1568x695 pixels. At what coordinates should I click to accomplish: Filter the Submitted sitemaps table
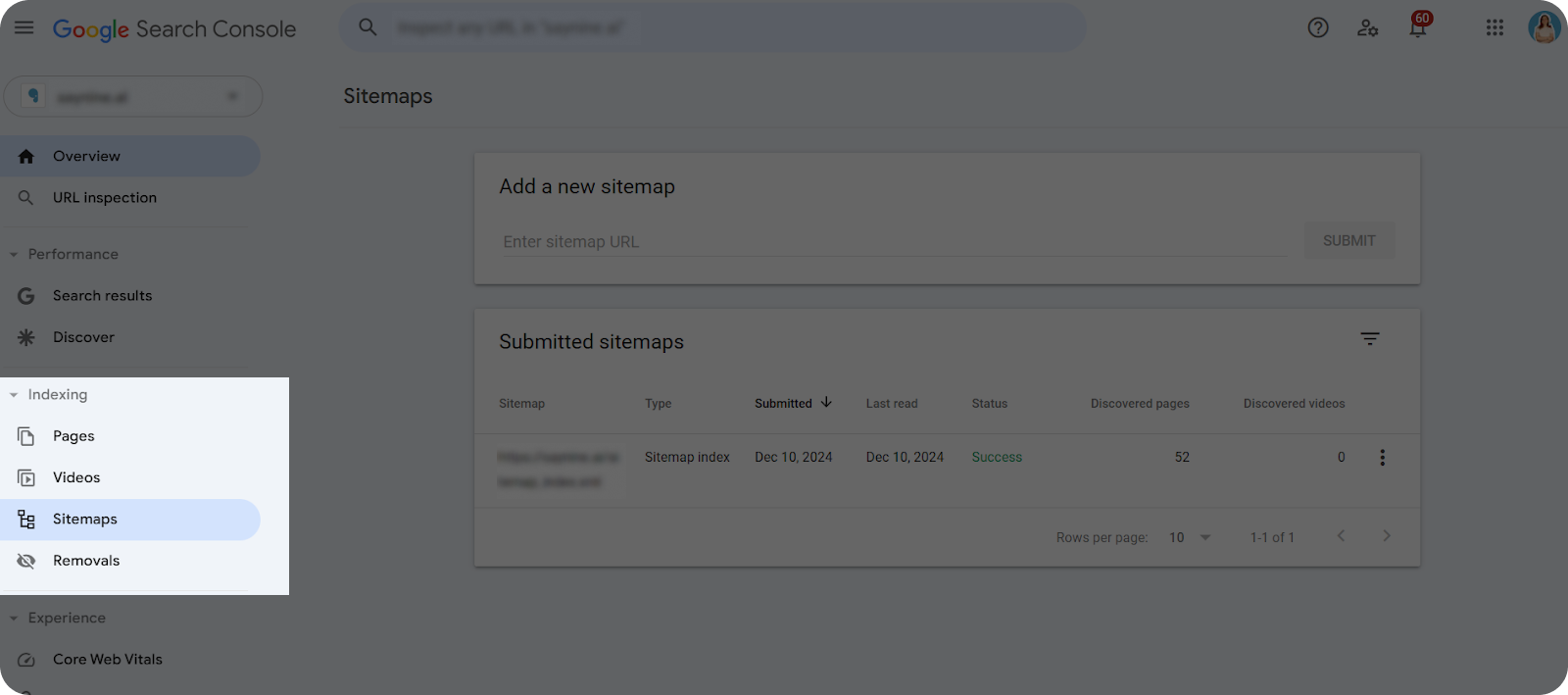pyautogui.click(x=1369, y=339)
